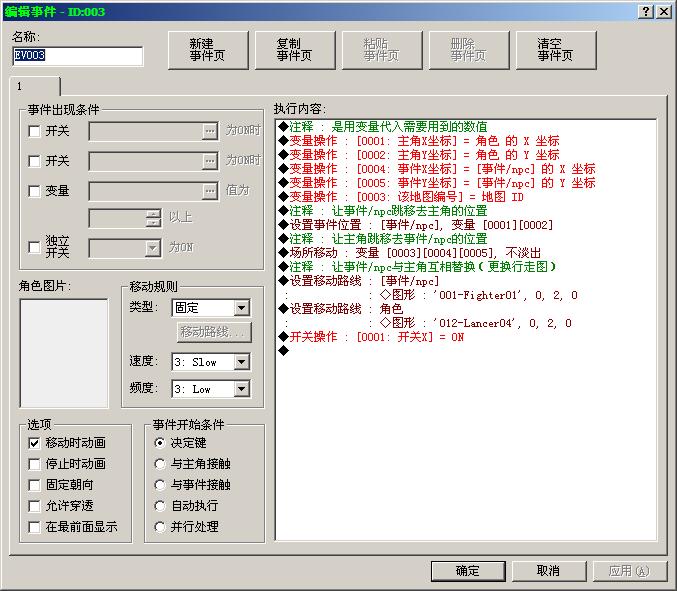
Task: Select the 与事件接触 trigger radio button
Action: (160, 485)
